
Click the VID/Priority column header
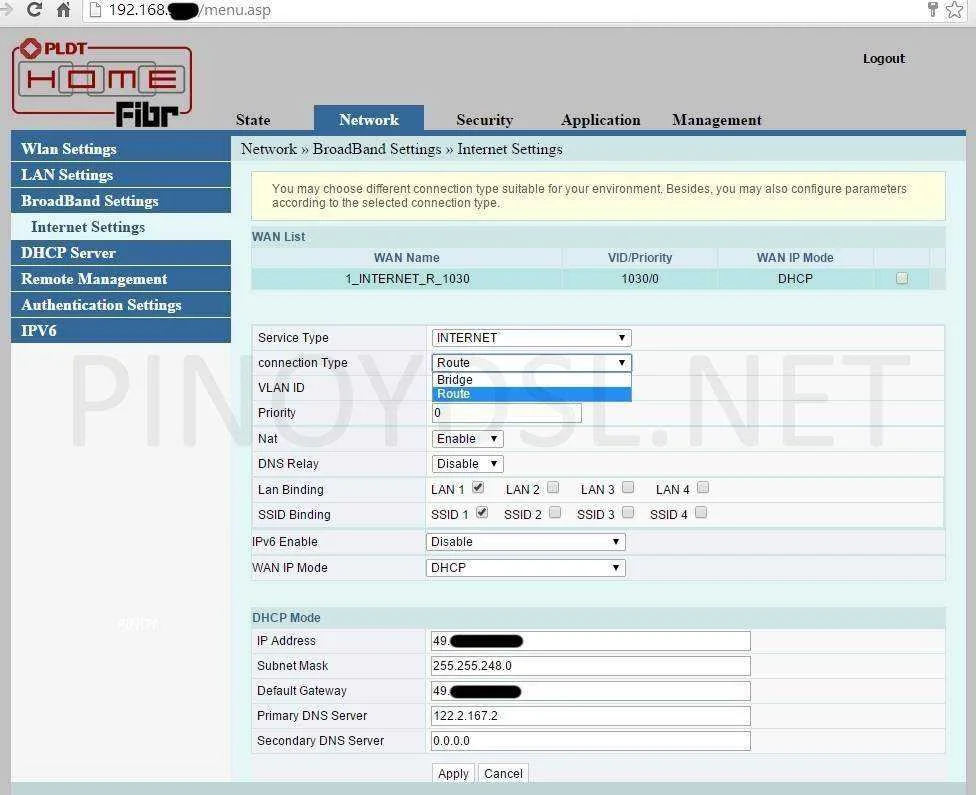[640, 257]
